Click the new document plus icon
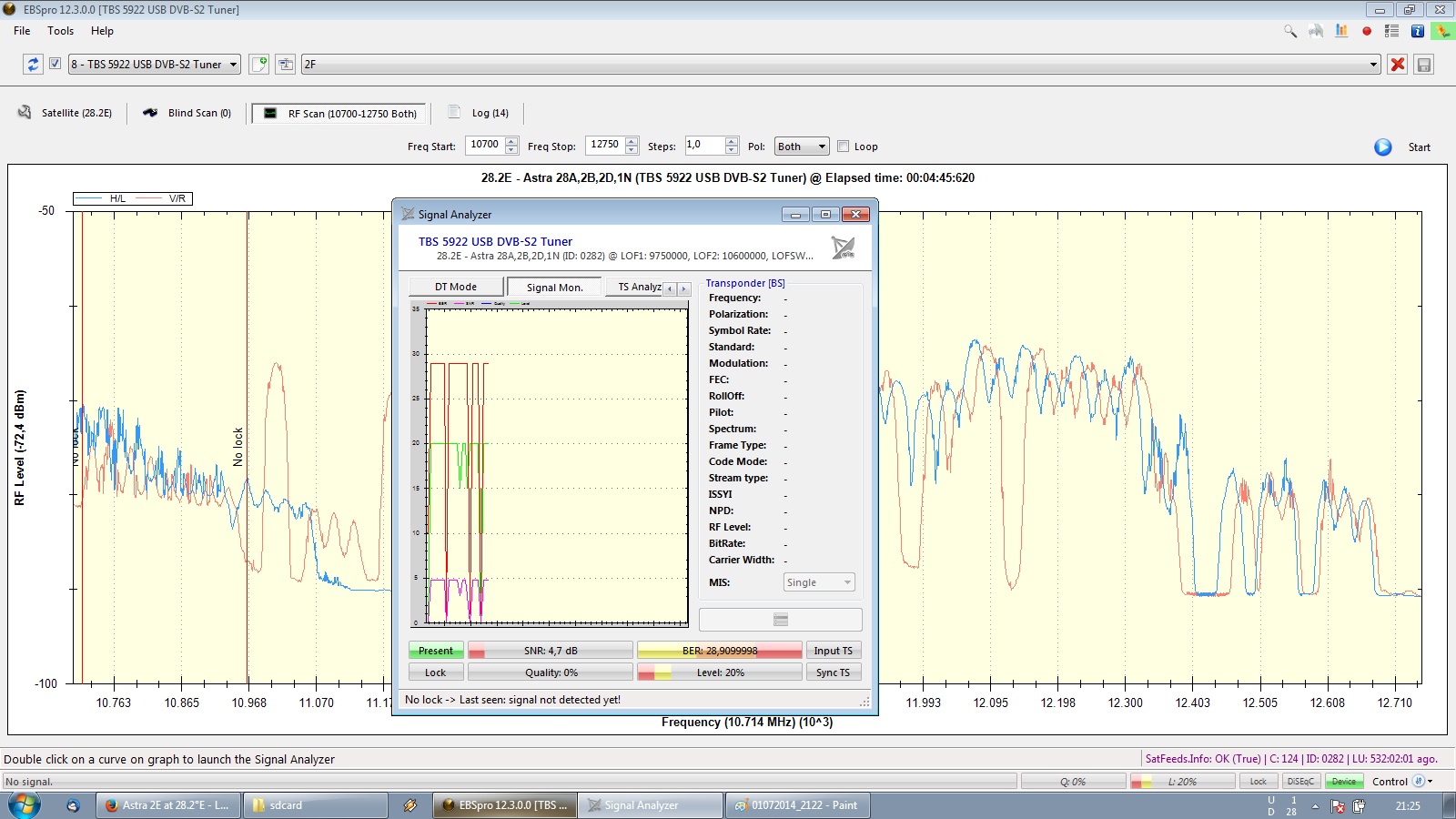Screen dimensions: 1456x819 click(x=259, y=65)
